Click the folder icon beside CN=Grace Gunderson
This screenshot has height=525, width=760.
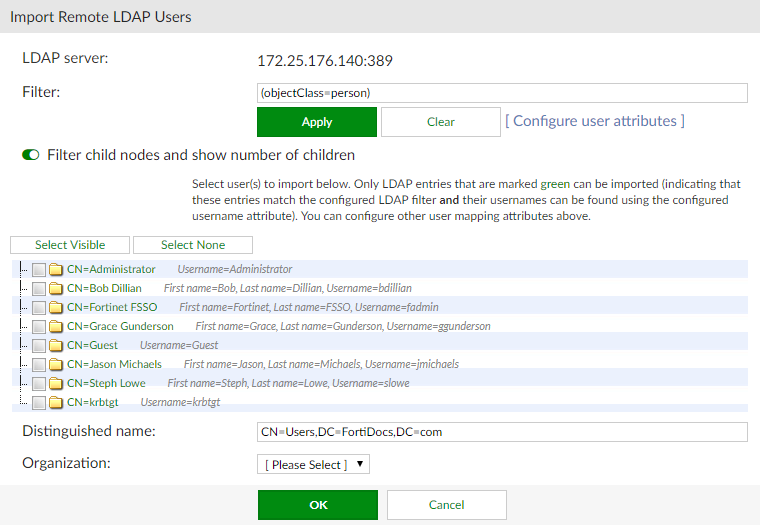[x=56, y=326]
